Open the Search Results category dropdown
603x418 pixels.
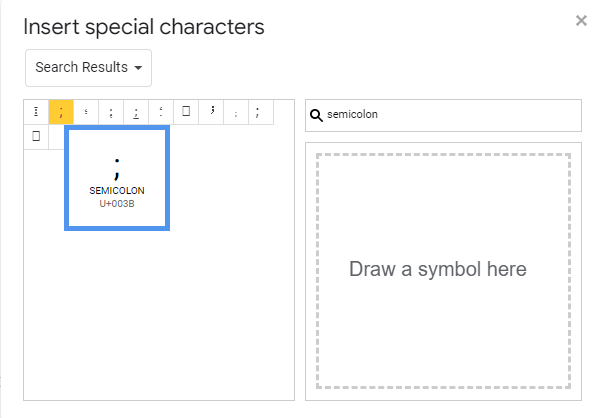88,68
